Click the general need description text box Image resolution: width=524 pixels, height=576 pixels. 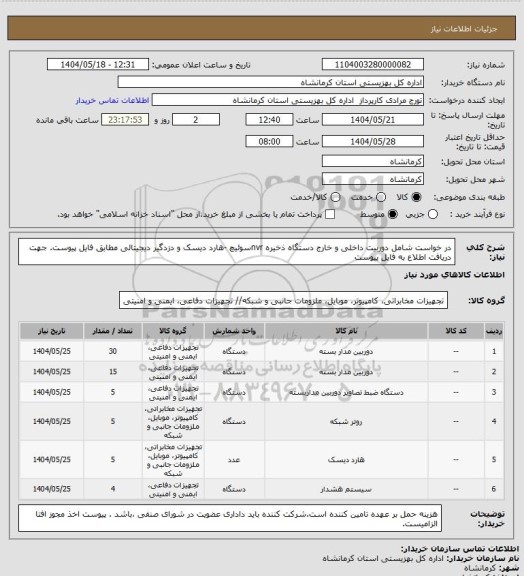[237, 252]
